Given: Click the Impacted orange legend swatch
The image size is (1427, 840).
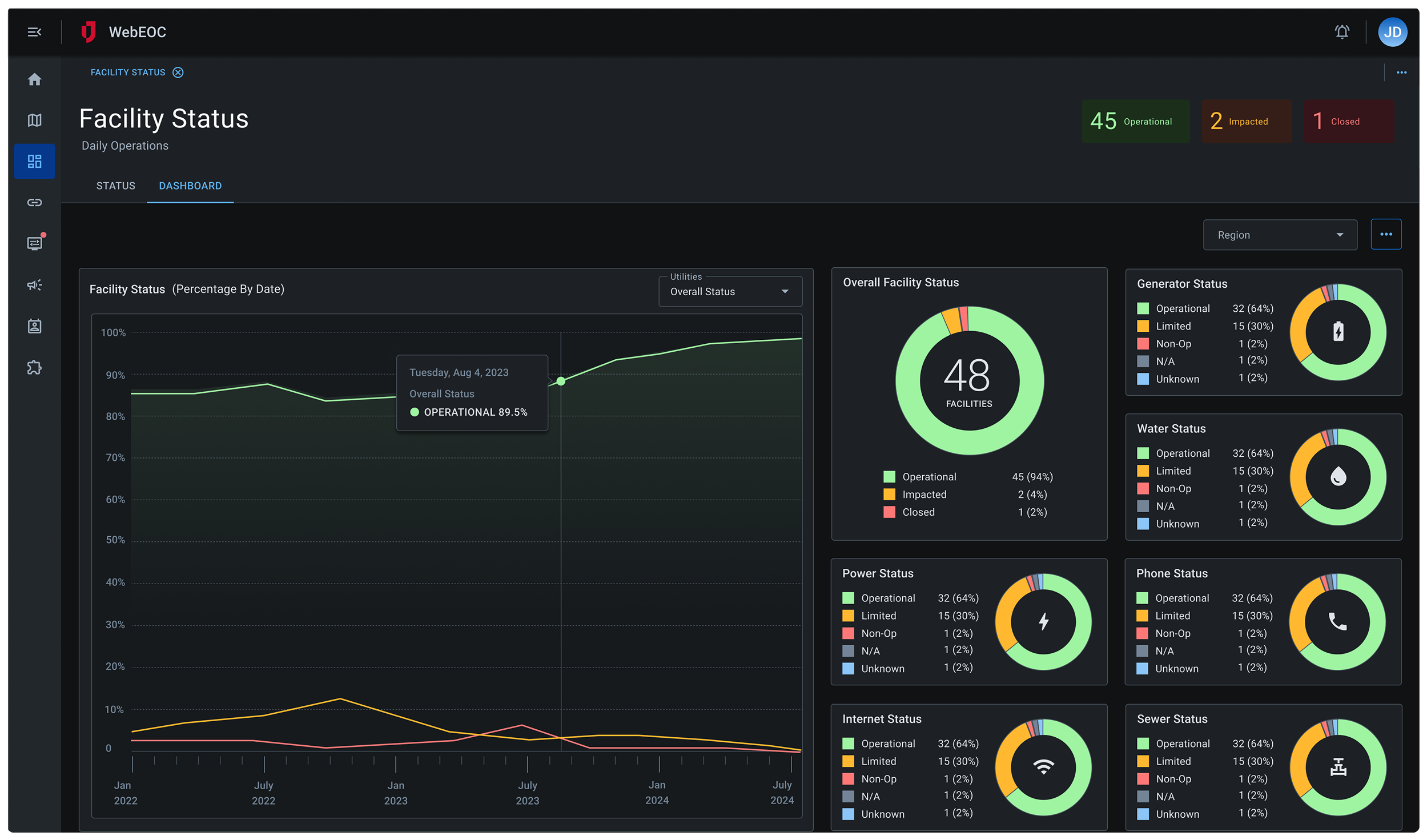Looking at the screenshot, I should [x=889, y=495].
